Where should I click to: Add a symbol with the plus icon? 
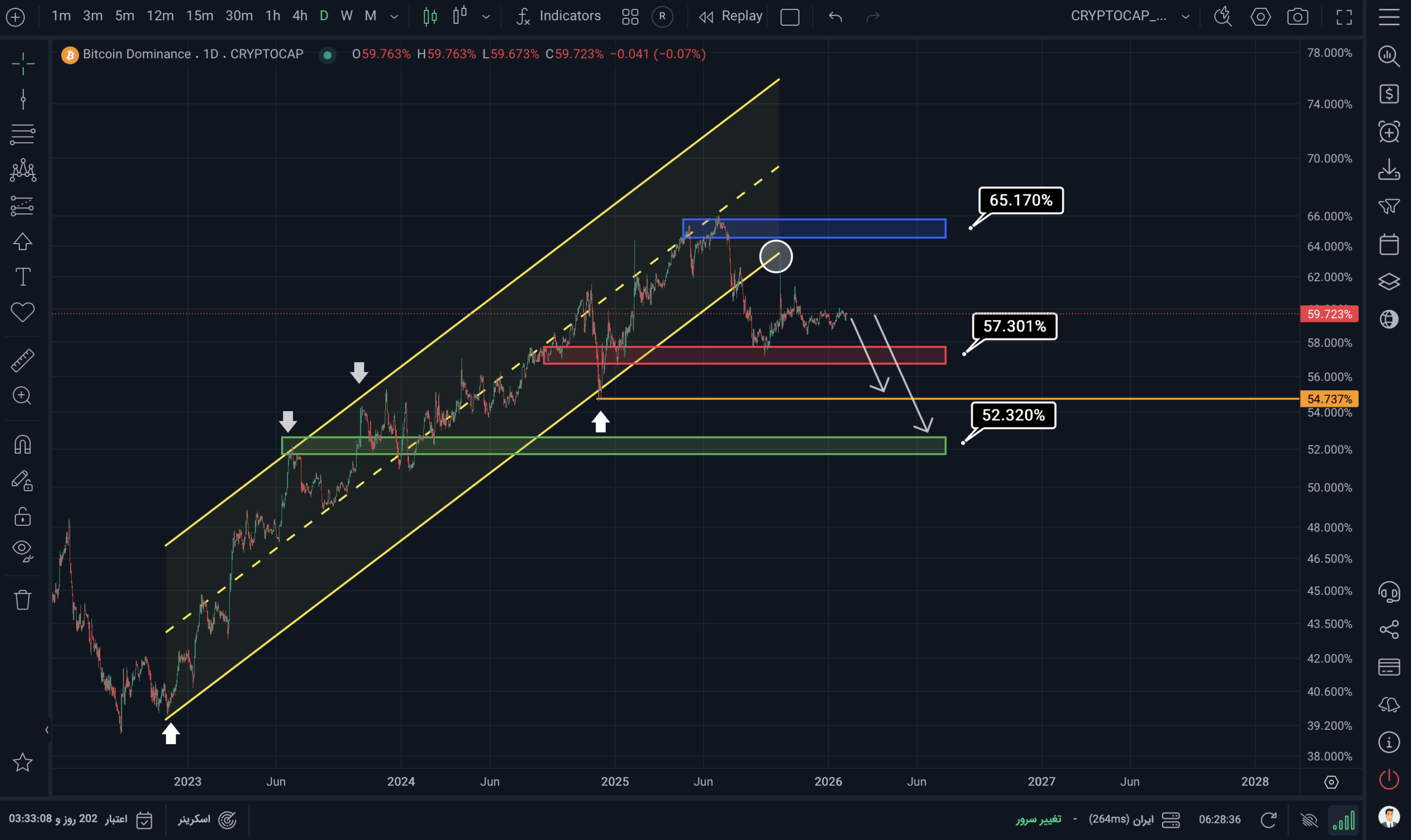[x=15, y=17]
